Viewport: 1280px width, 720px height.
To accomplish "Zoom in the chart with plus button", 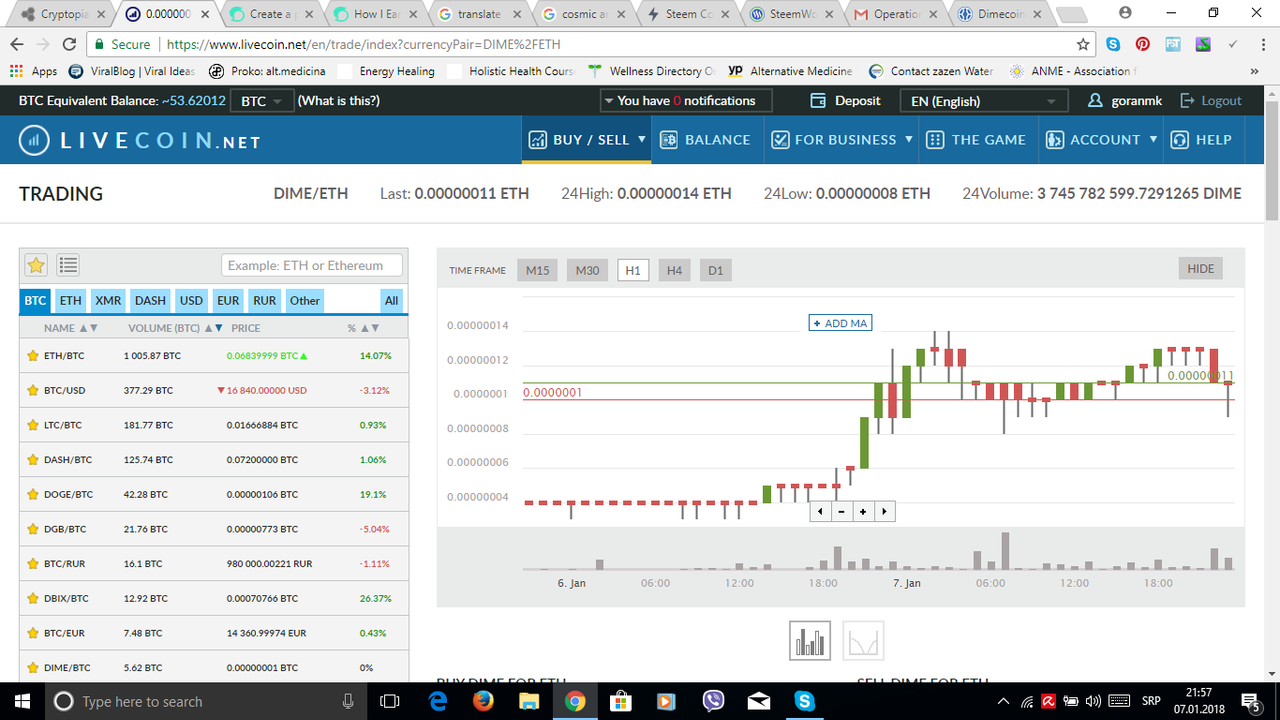I will point(862,511).
